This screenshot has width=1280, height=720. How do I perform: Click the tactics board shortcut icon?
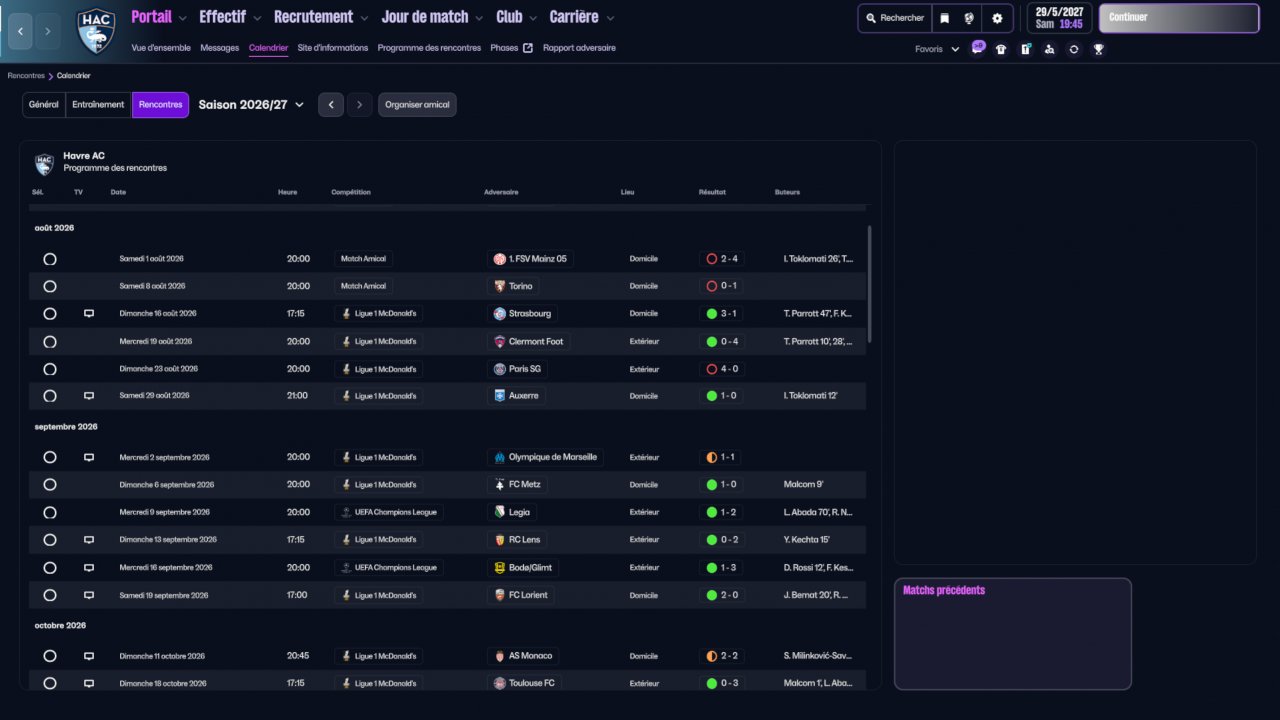coord(1025,49)
